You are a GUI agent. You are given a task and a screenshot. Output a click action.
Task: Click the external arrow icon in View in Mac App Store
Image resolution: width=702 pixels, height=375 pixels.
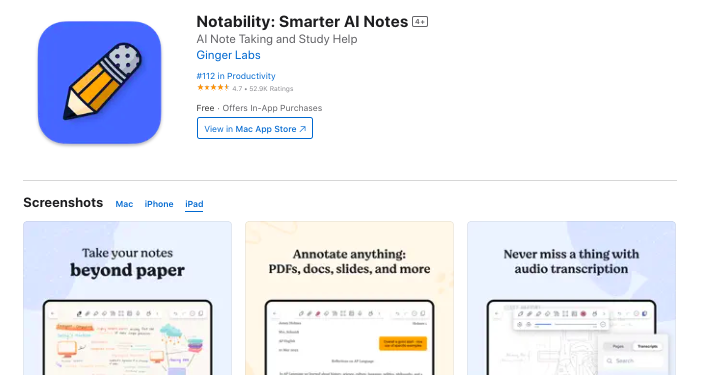303,129
